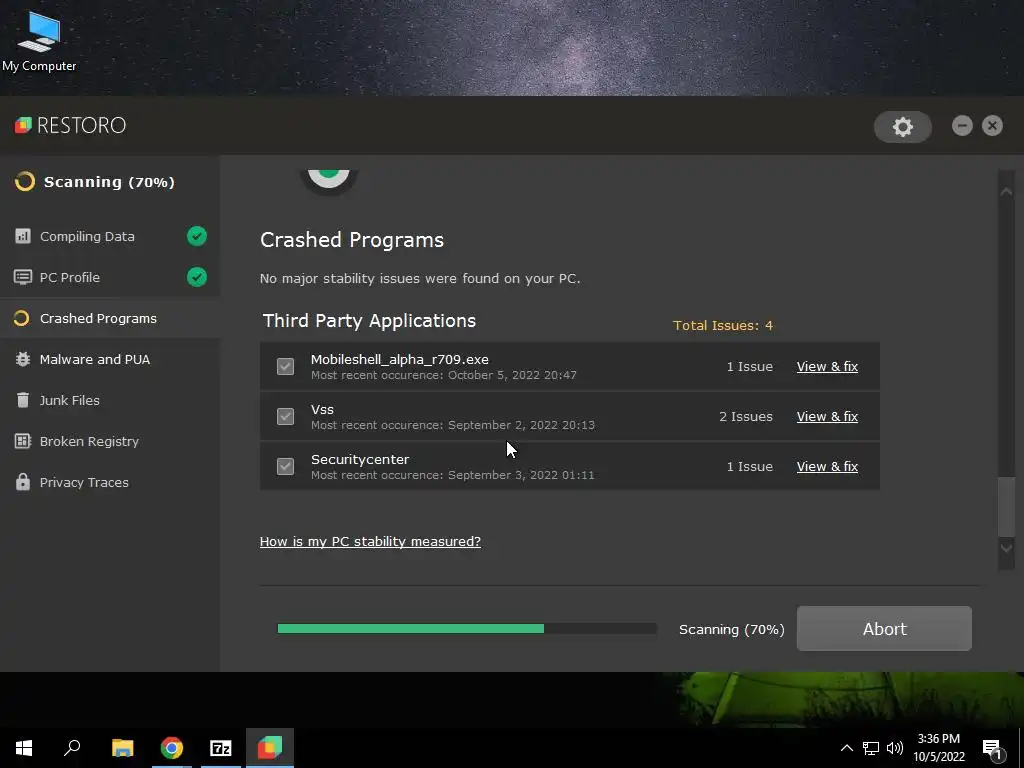Click the Total Issues: 4 text
1024x768 pixels.
[723, 325]
